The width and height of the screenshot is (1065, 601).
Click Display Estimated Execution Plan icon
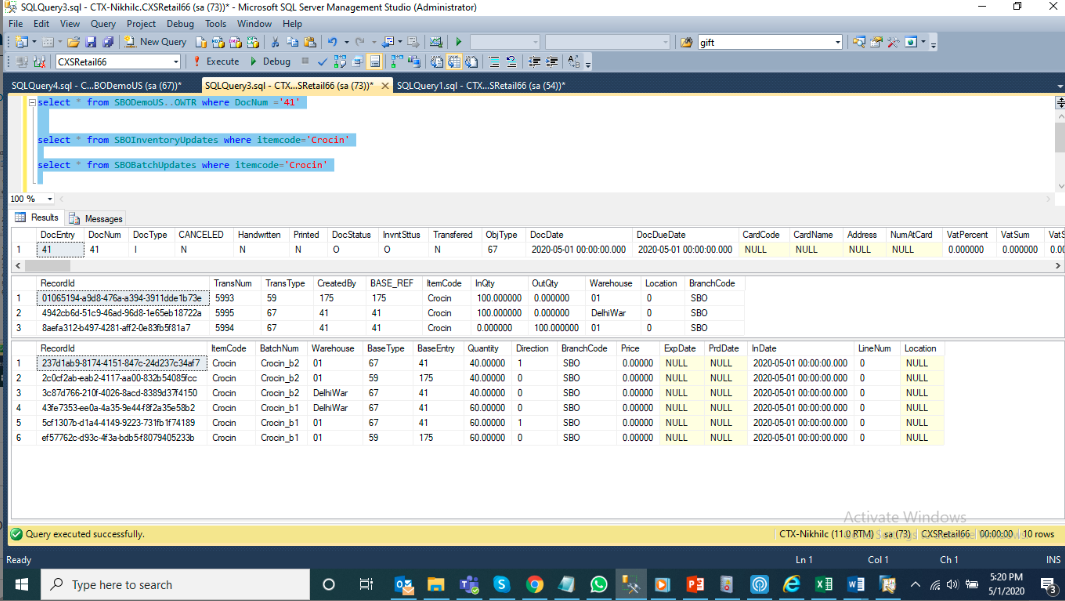340,62
